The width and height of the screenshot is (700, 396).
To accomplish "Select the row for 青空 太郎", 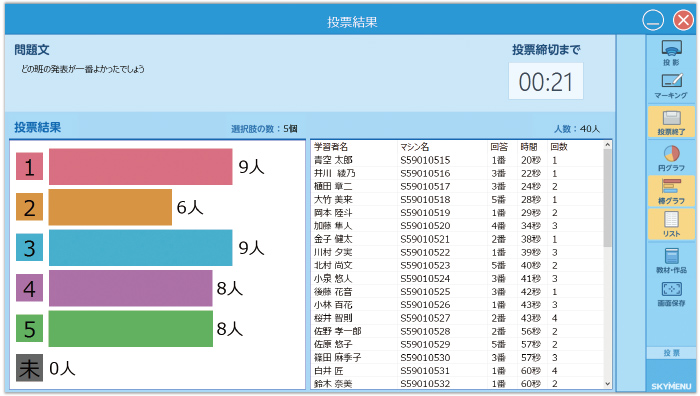I will [457, 160].
